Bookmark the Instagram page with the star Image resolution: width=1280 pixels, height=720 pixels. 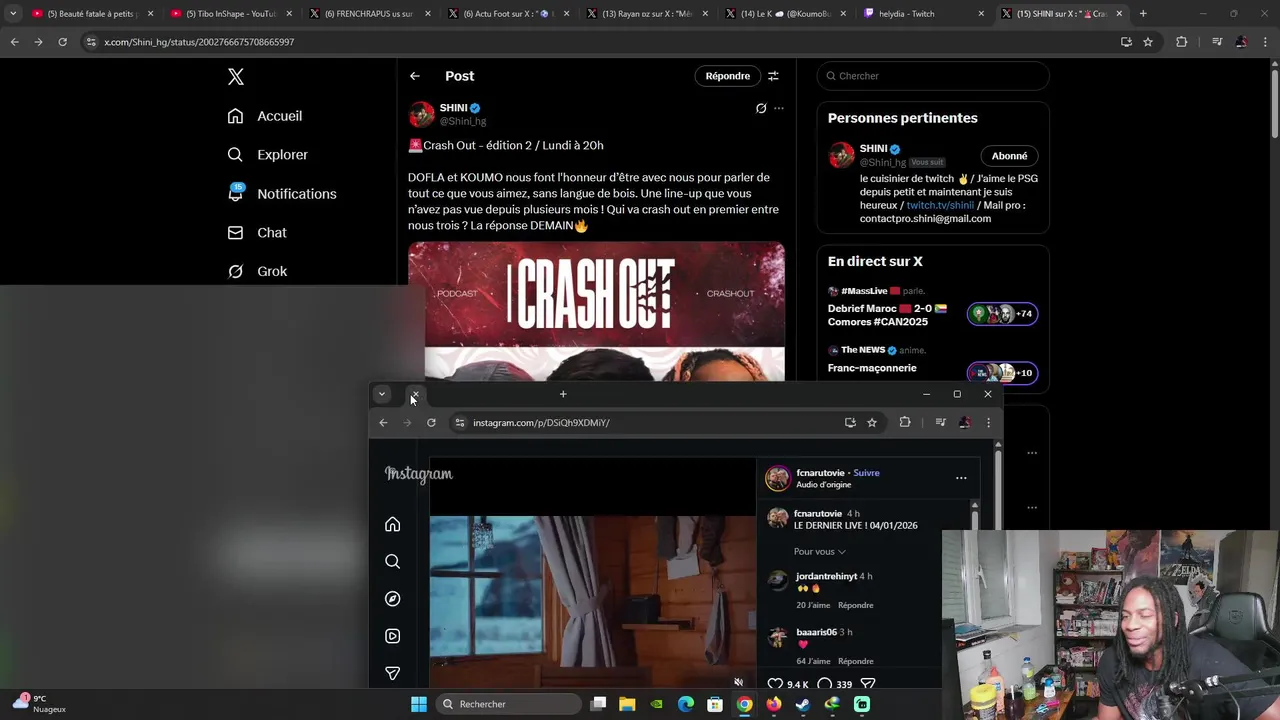[x=872, y=423]
